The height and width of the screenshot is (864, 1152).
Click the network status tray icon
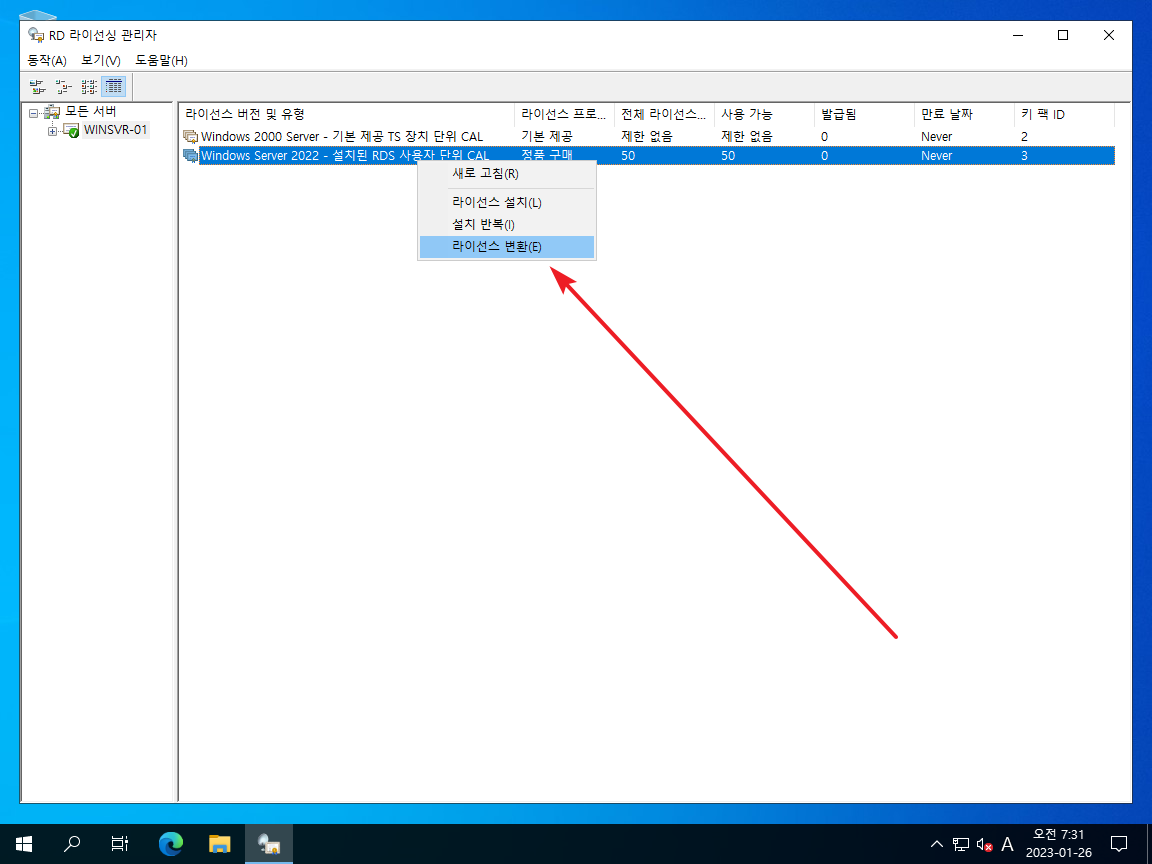coord(960,844)
